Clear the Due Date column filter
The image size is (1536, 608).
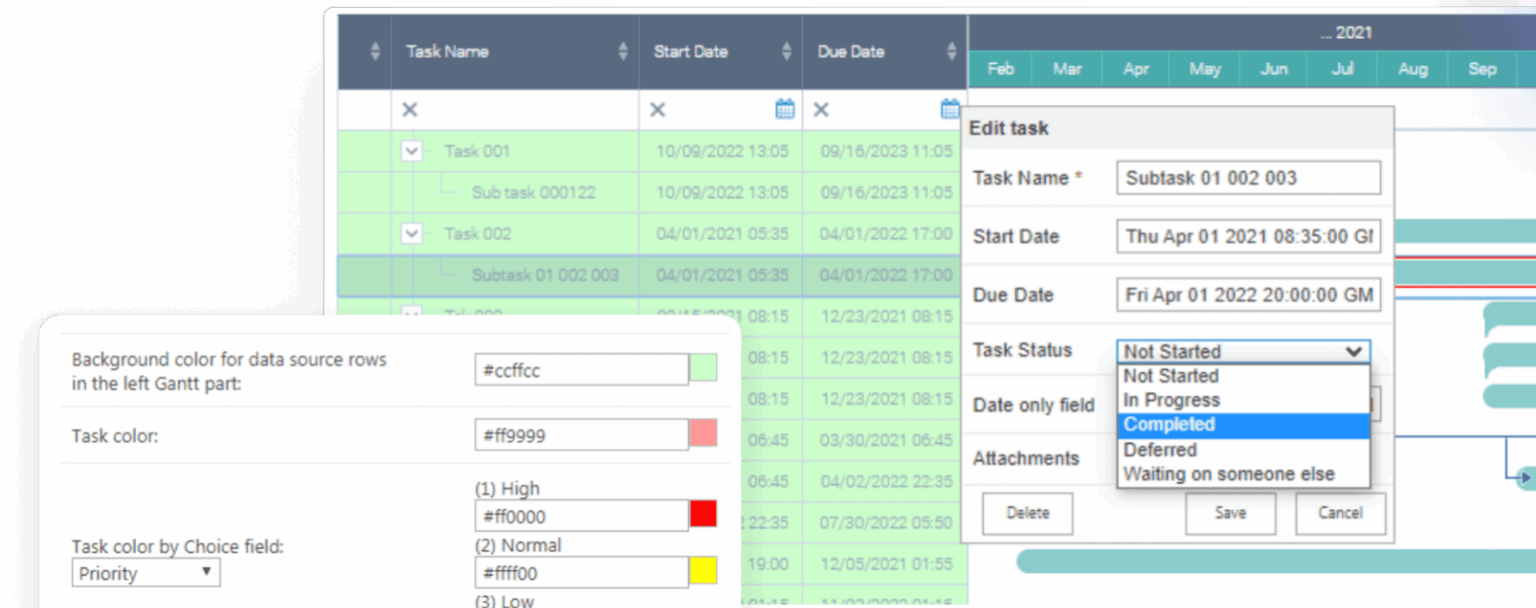point(822,110)
